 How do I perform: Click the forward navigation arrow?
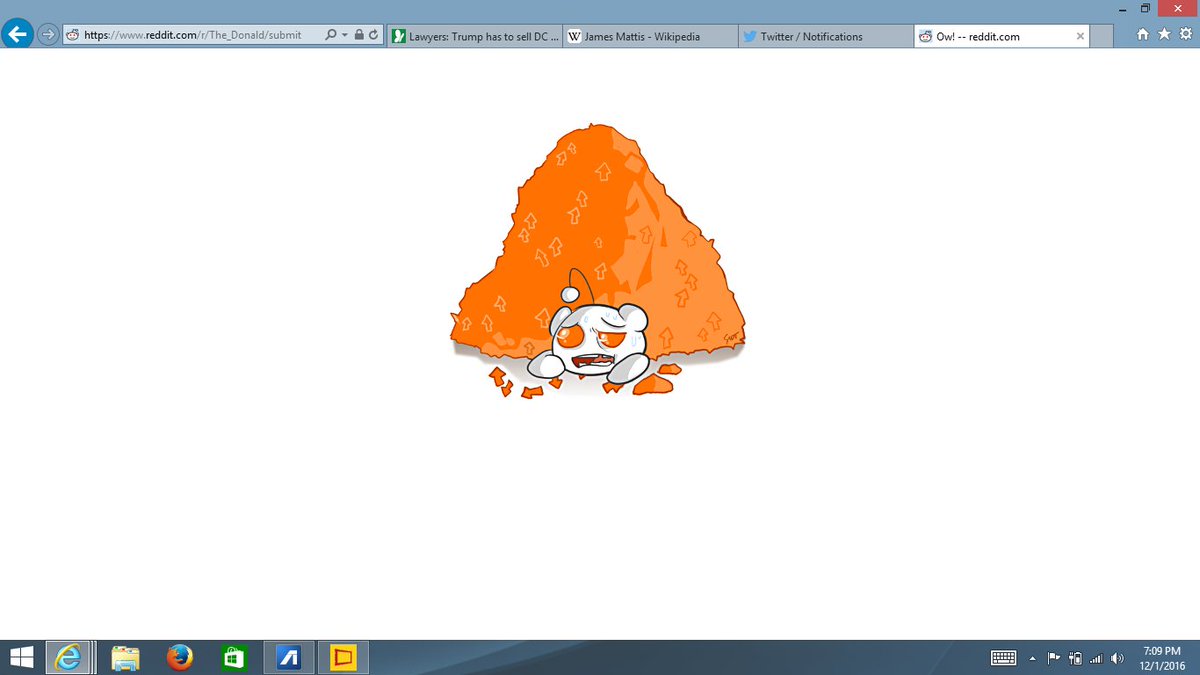pos(48,35)
